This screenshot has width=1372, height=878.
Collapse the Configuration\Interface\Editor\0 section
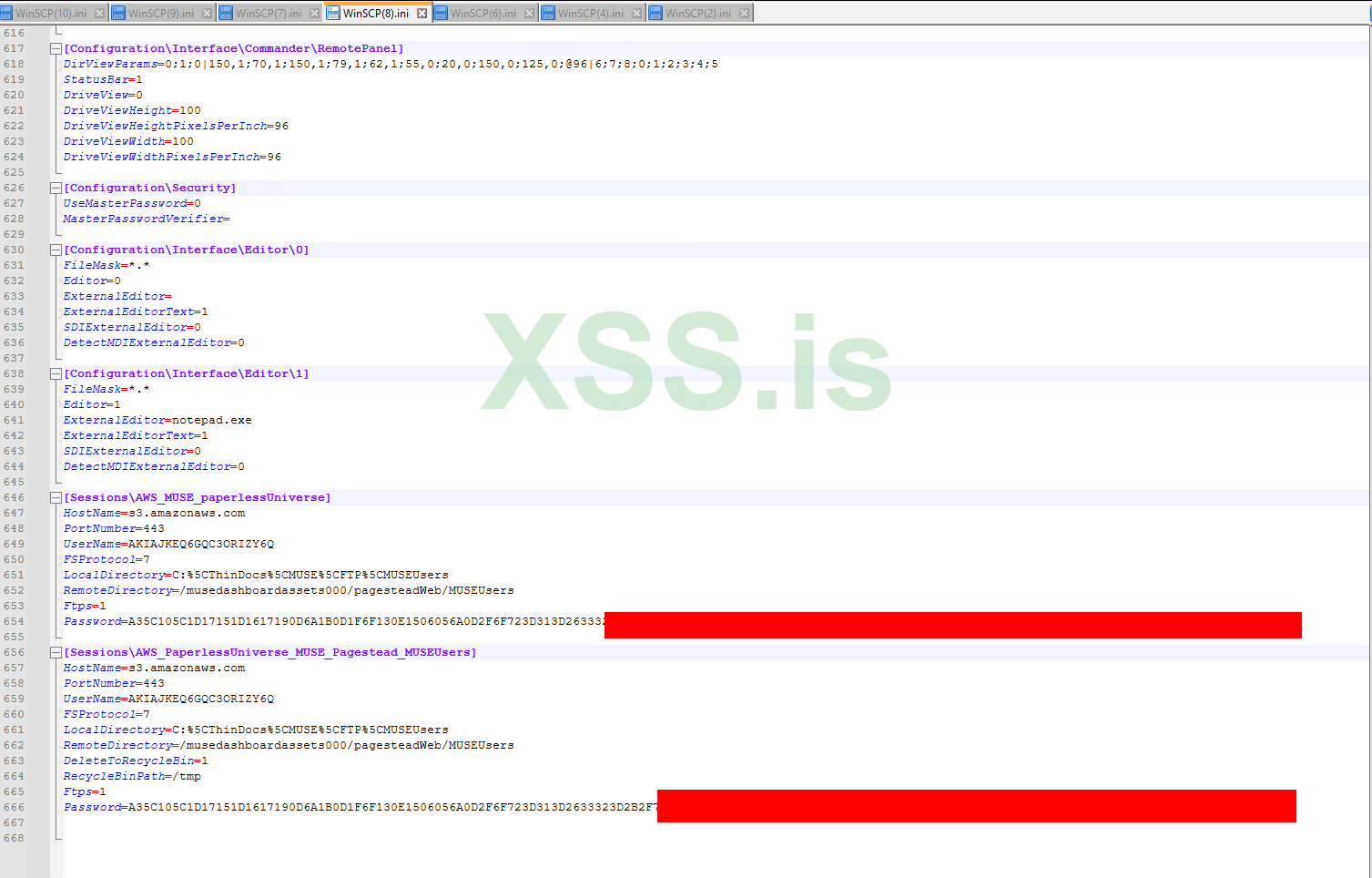[55, 249]
